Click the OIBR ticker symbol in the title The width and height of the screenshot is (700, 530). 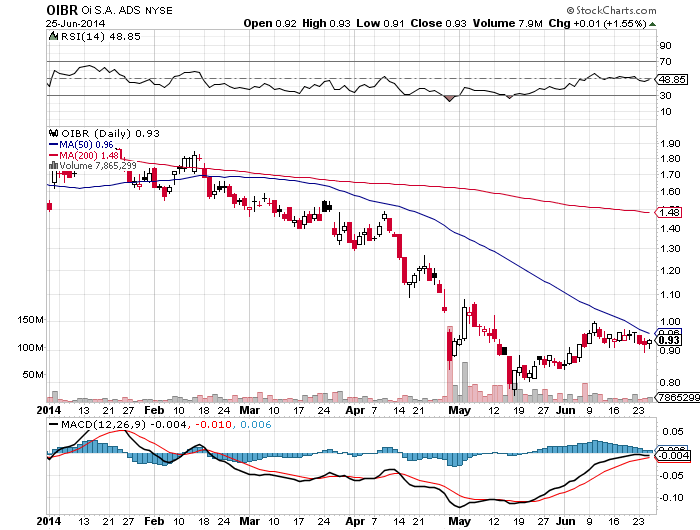[62, 10]
